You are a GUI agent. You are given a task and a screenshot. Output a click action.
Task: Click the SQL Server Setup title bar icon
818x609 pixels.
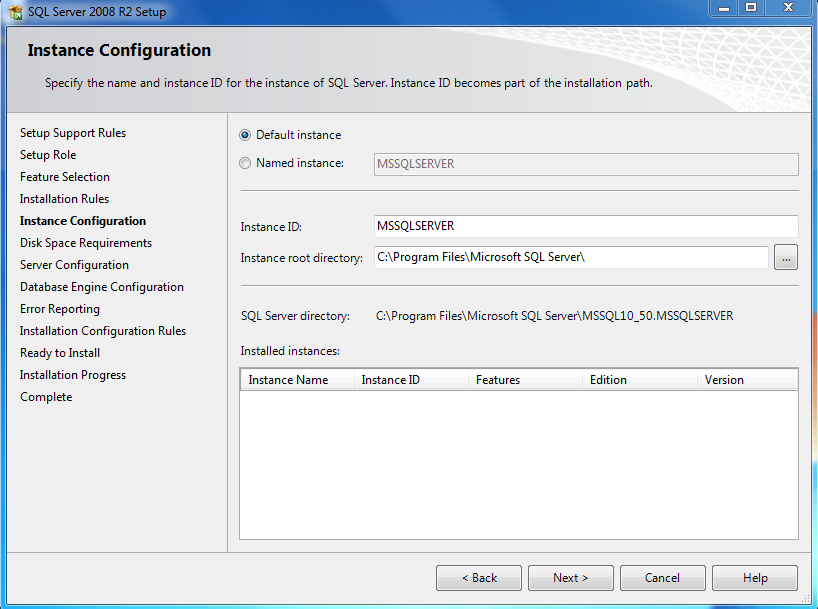(x=16, y=11)
